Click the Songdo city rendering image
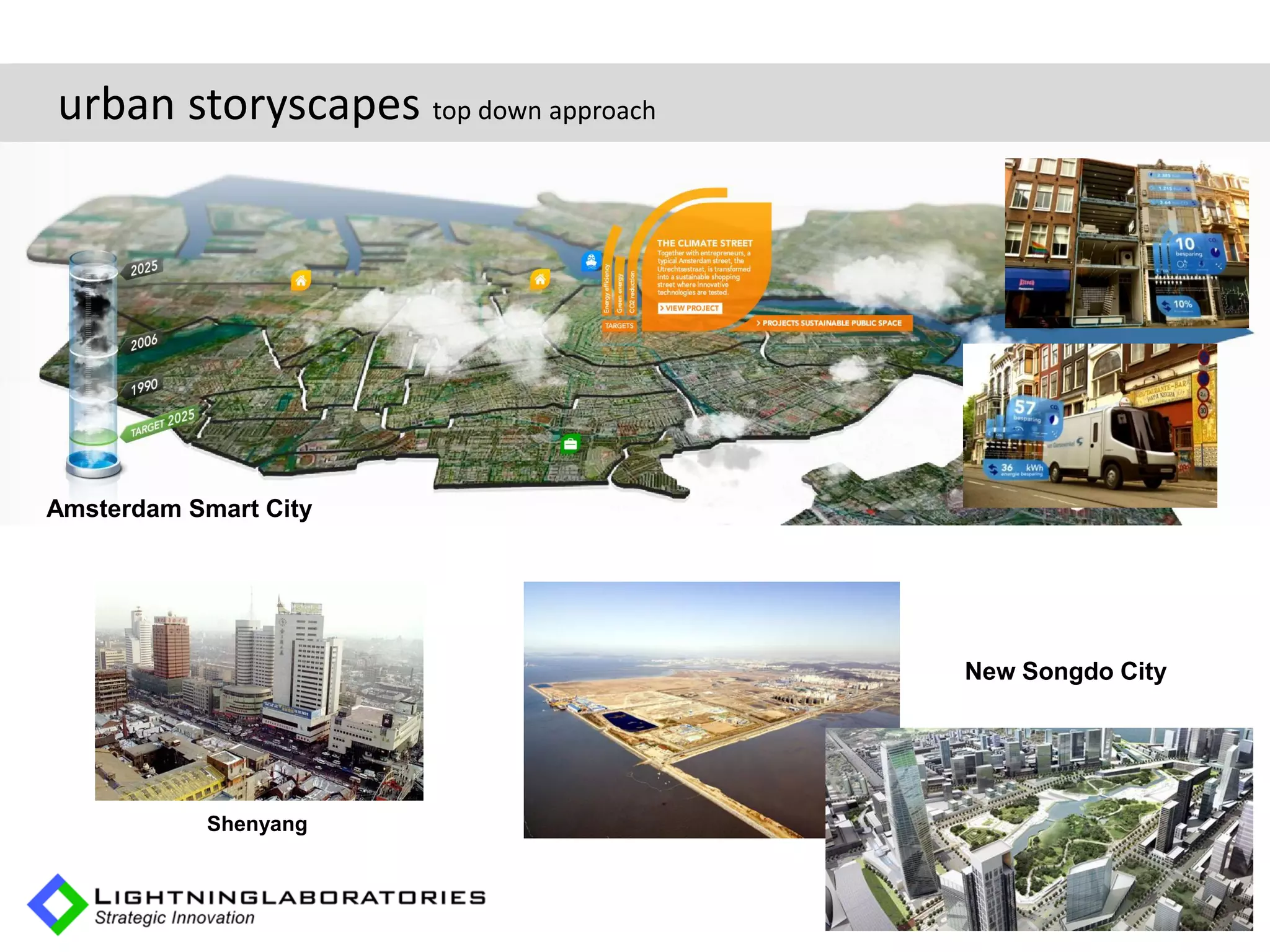Screen dimensions: 1270x952 click(1039, 829)
